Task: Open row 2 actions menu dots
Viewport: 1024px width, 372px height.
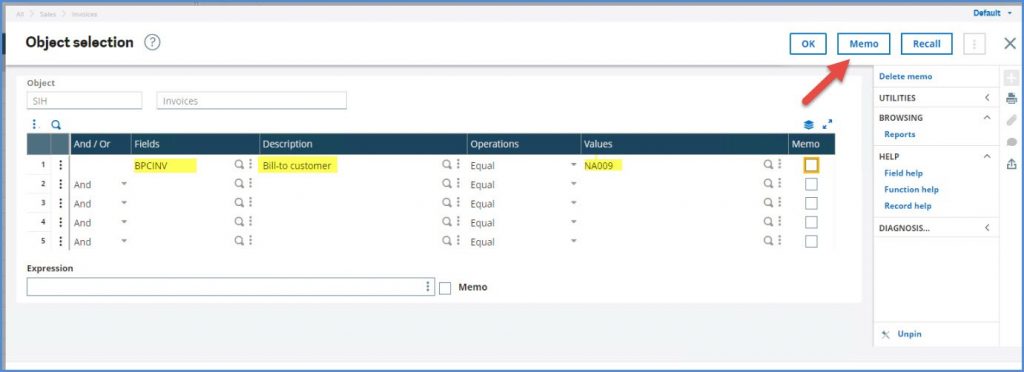Action: [x=61, y=184]
